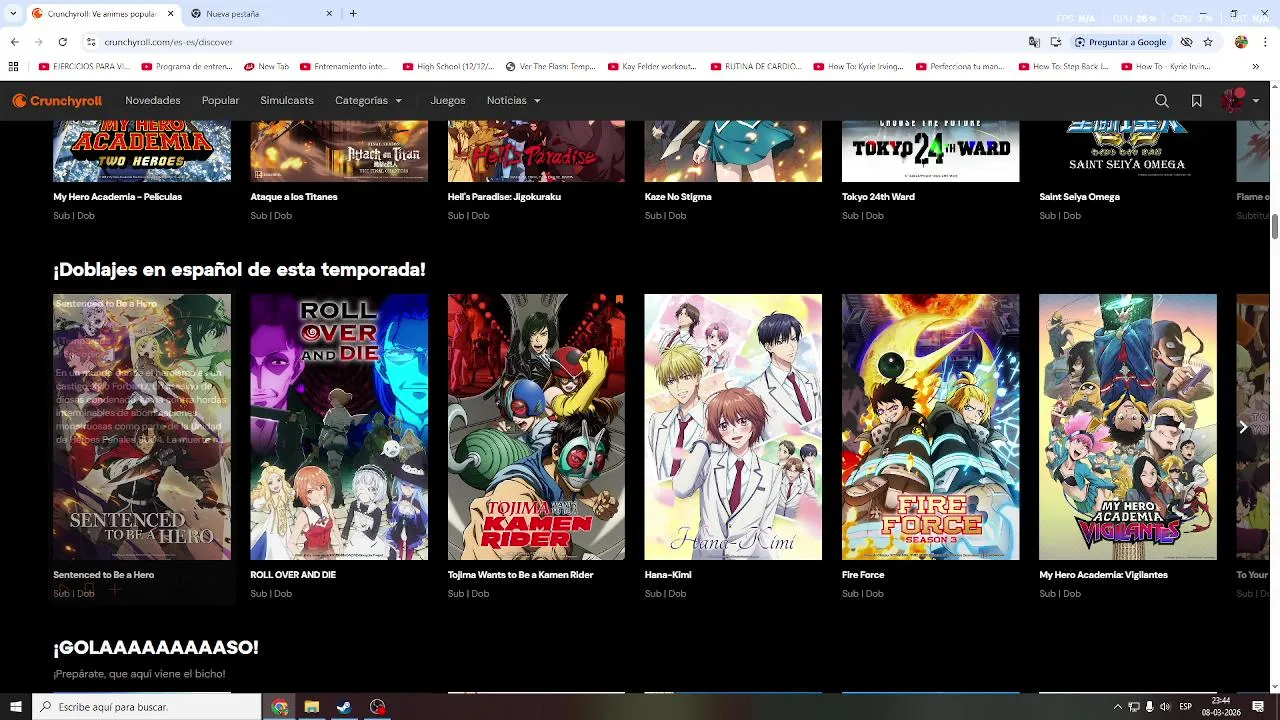Viewport: 1280px width, 720px height.
Task: Click the Preguntar a Google button
Action: click(x=1120, y=42)
